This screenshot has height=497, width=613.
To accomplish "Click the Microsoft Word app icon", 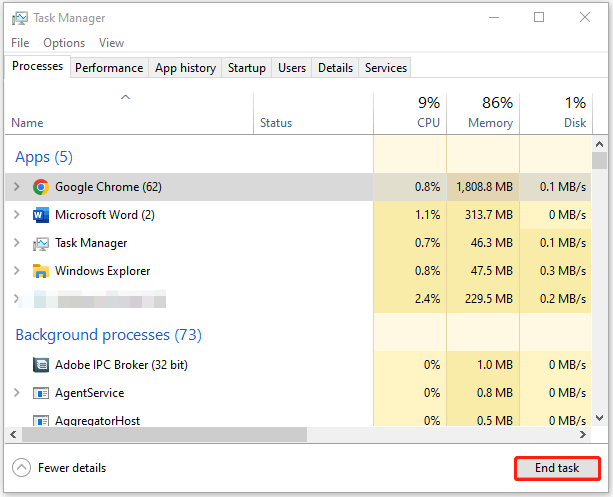I will [41, 215].
